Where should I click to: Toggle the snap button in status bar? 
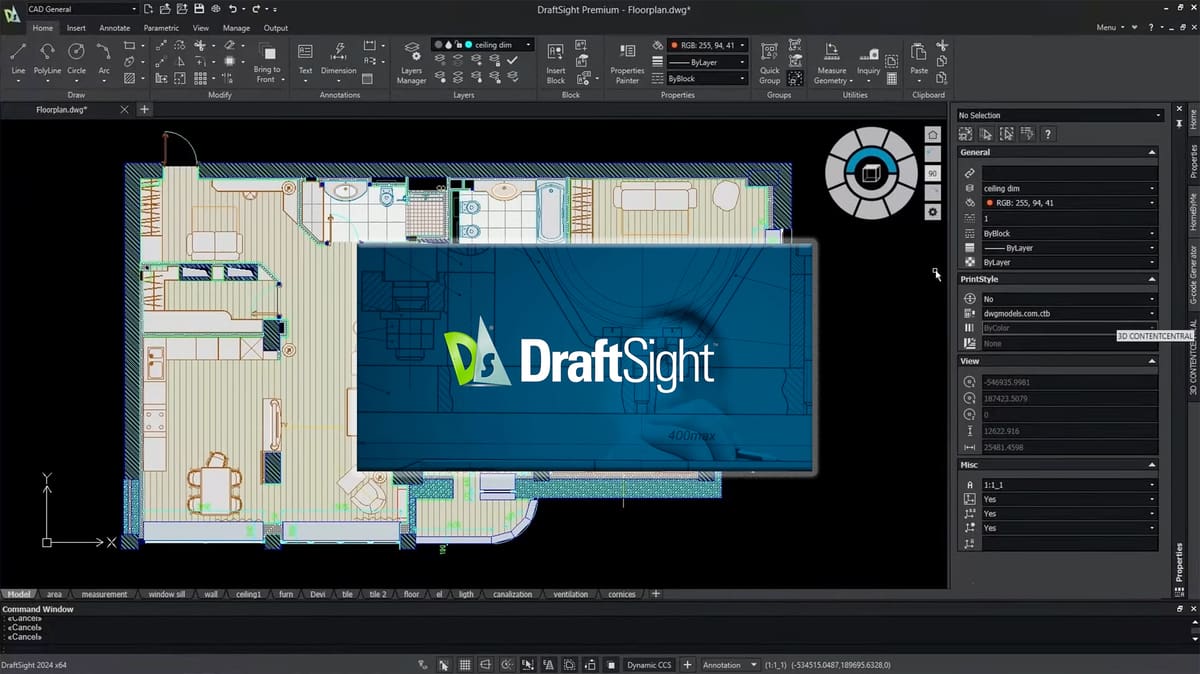(x=442, y=665)
